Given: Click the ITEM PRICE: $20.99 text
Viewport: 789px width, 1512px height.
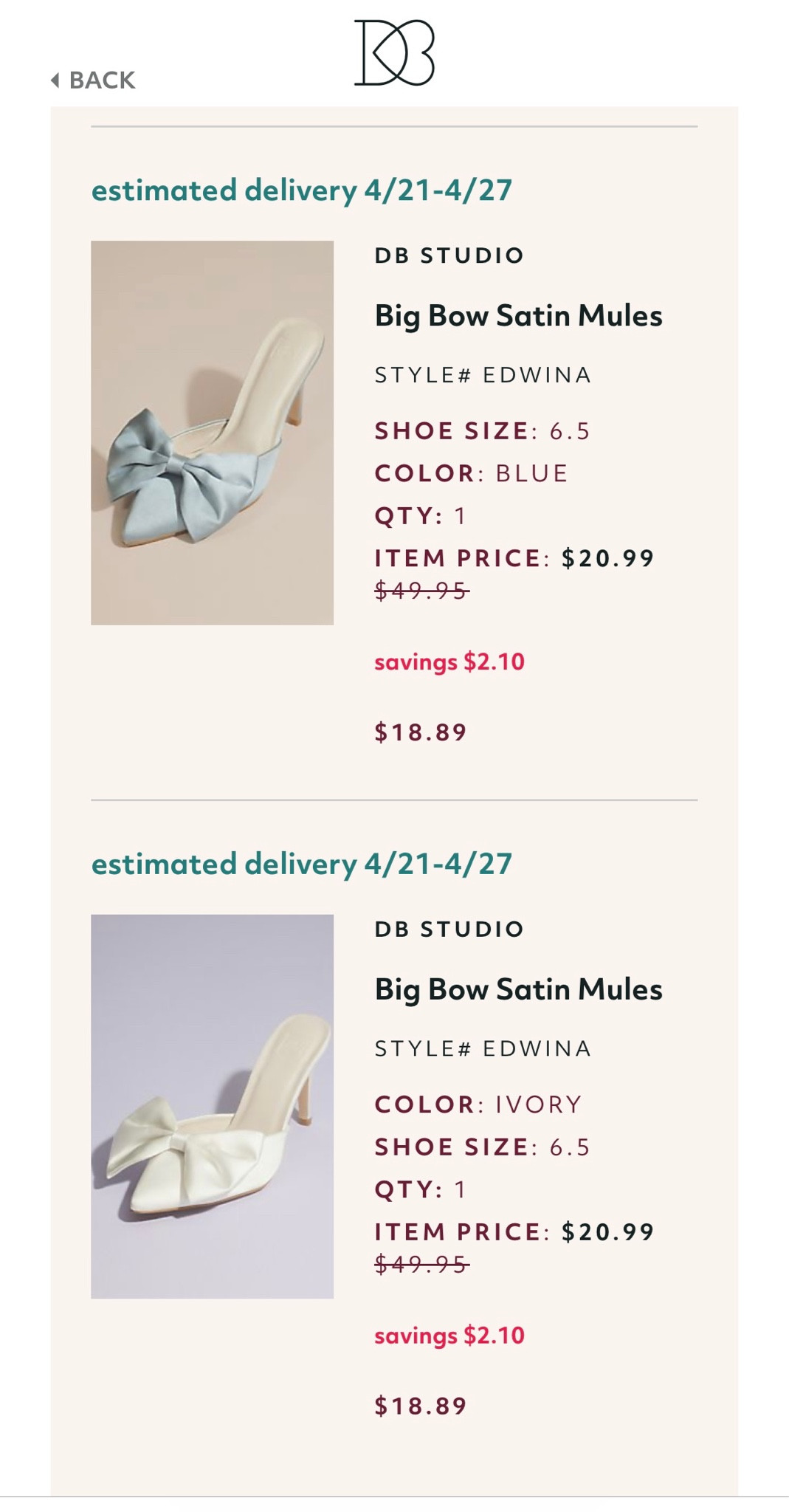Looking at the screenshot, I should (514, 559).
